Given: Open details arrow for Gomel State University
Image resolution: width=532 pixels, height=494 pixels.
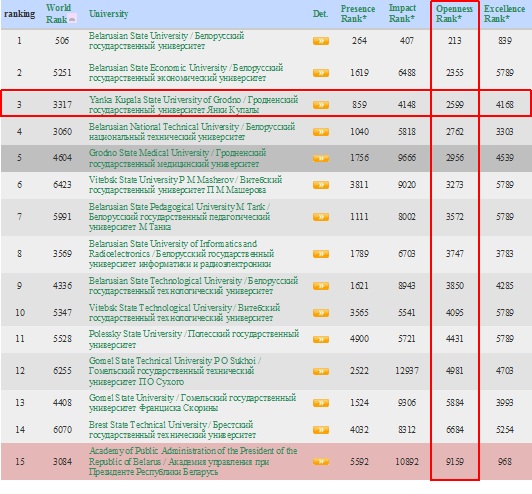Looking at the screenshot, I should click(x=321, y=403).
